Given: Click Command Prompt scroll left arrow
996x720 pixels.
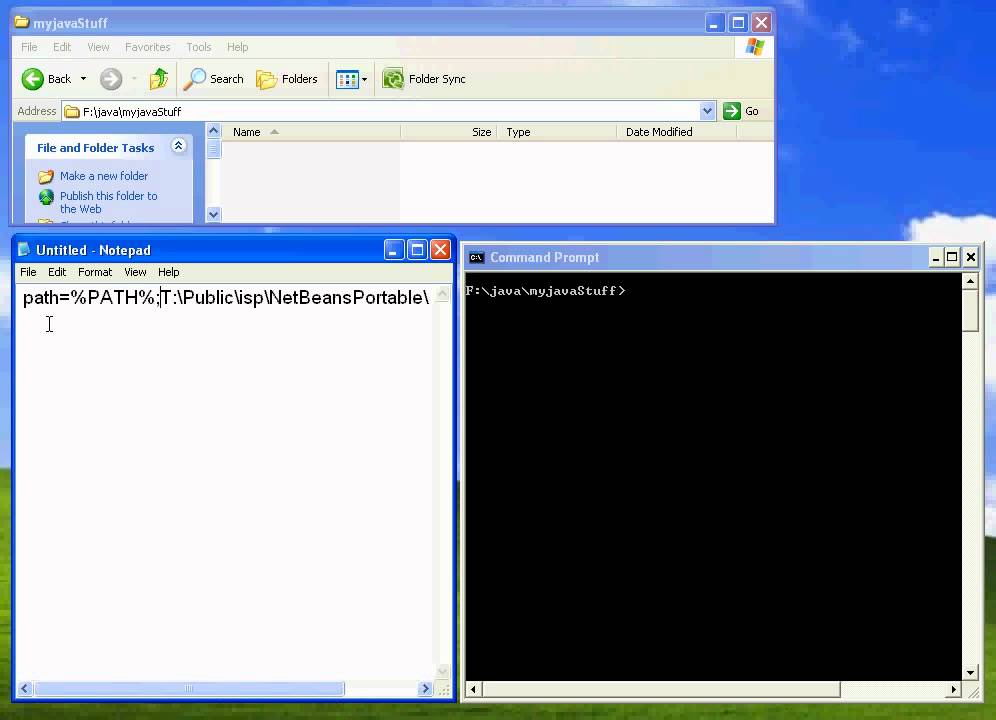Looking at the screenshot, I should (474, 689).
